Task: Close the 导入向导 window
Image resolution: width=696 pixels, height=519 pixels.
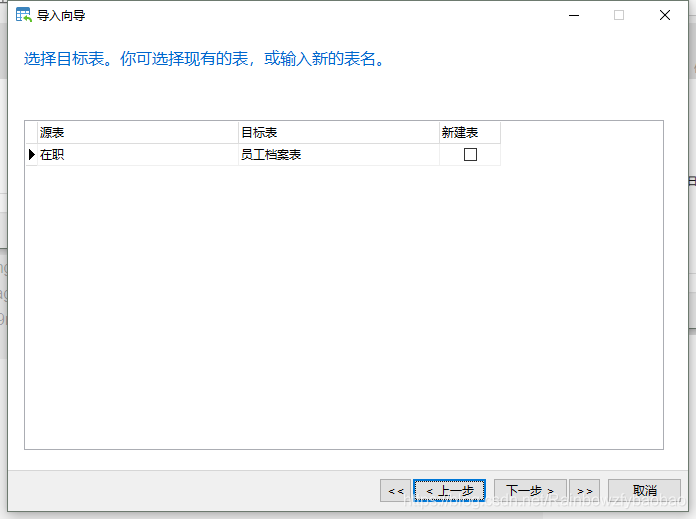Action: tap(664, 15)
